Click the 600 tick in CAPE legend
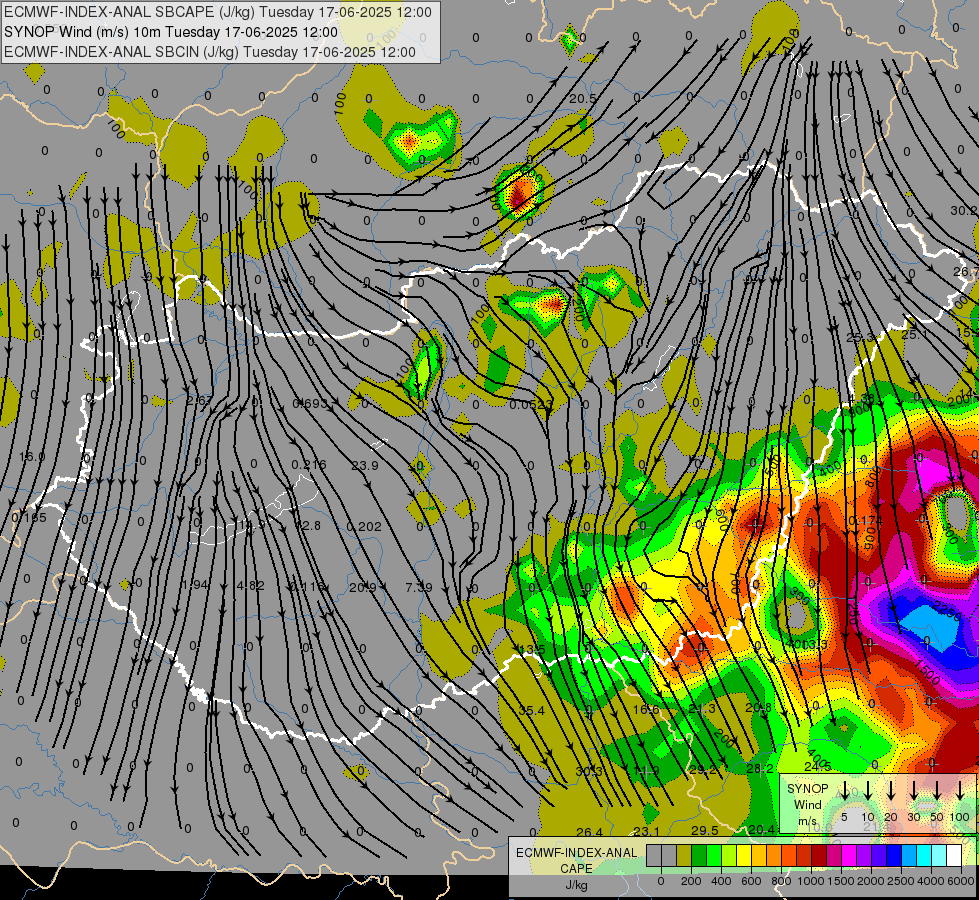This screenshot has height=900, width=979. point(751,881)
